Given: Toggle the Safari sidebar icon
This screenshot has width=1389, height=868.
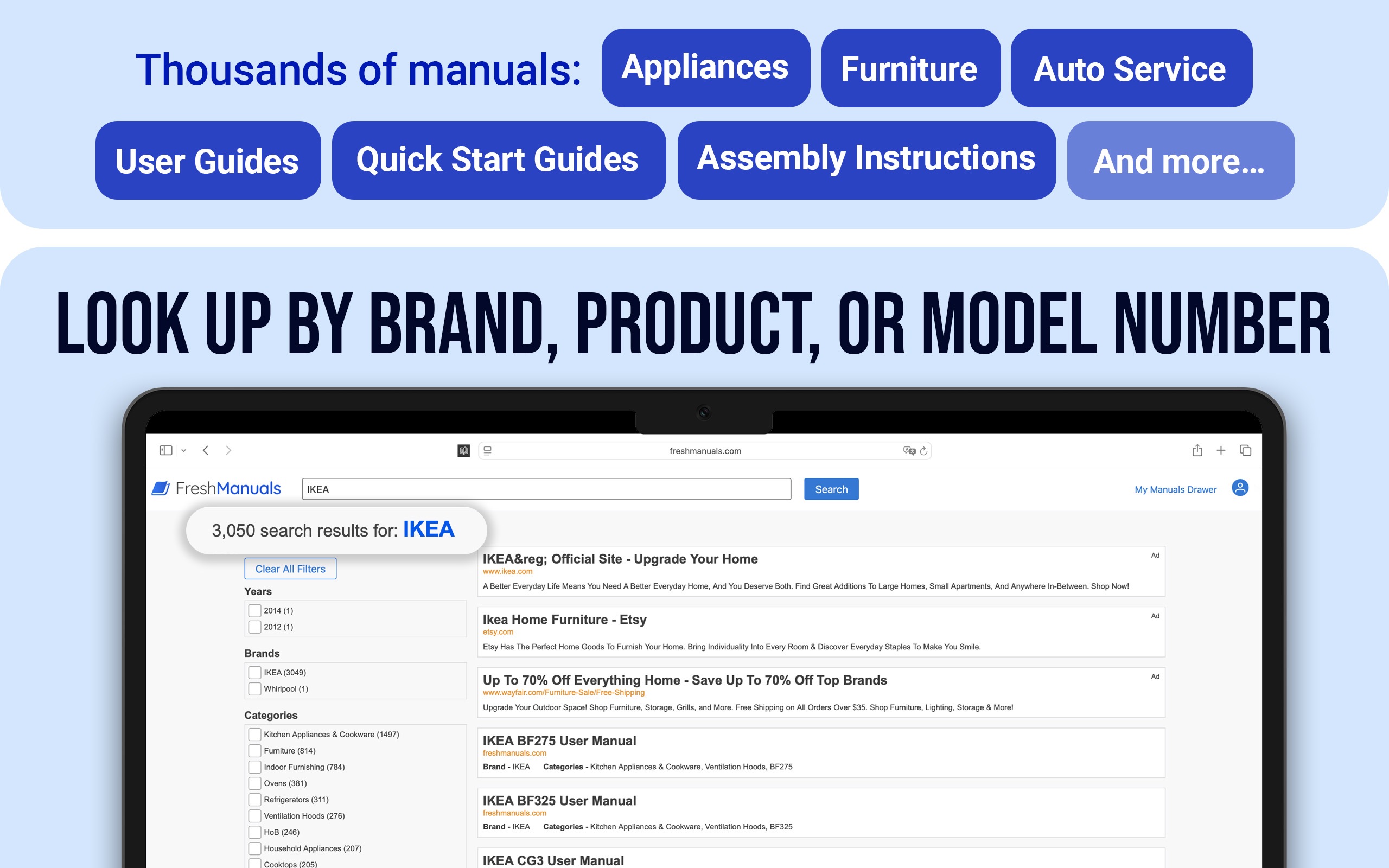Looking at the screenshot, I should pyautogui.click(x=166, y=450).
